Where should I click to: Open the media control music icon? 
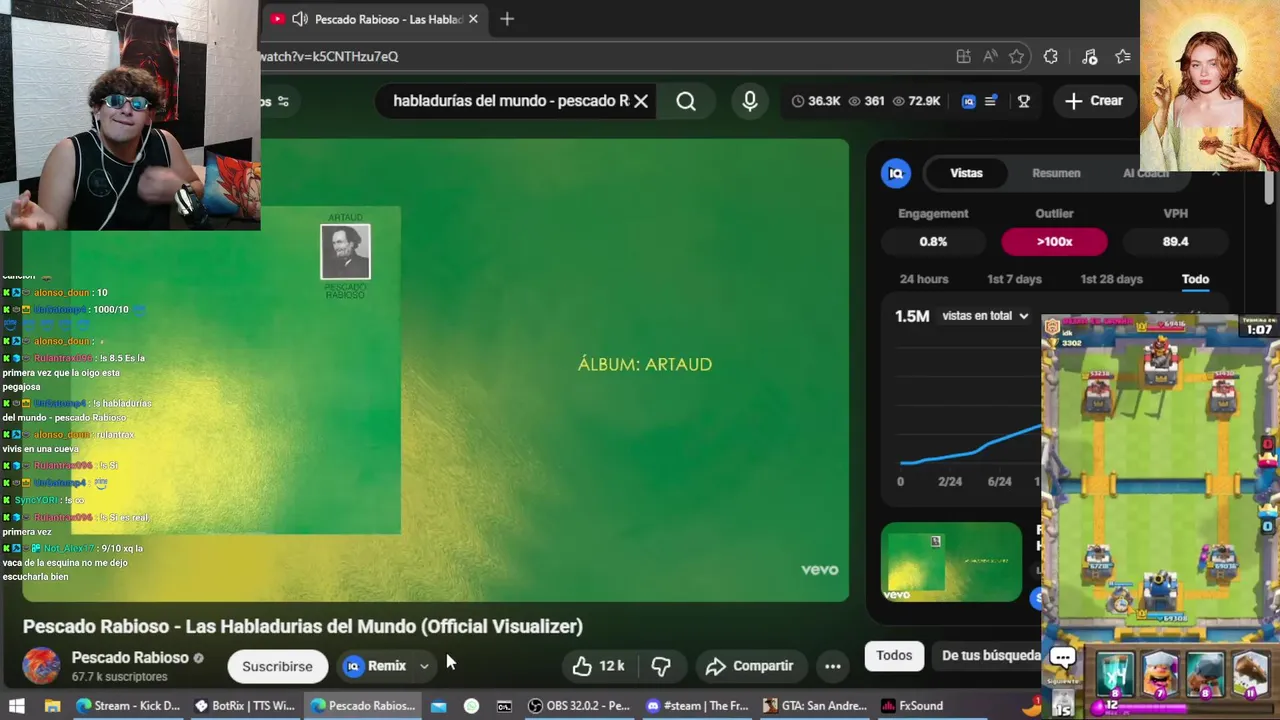(x=1090, y=57)
